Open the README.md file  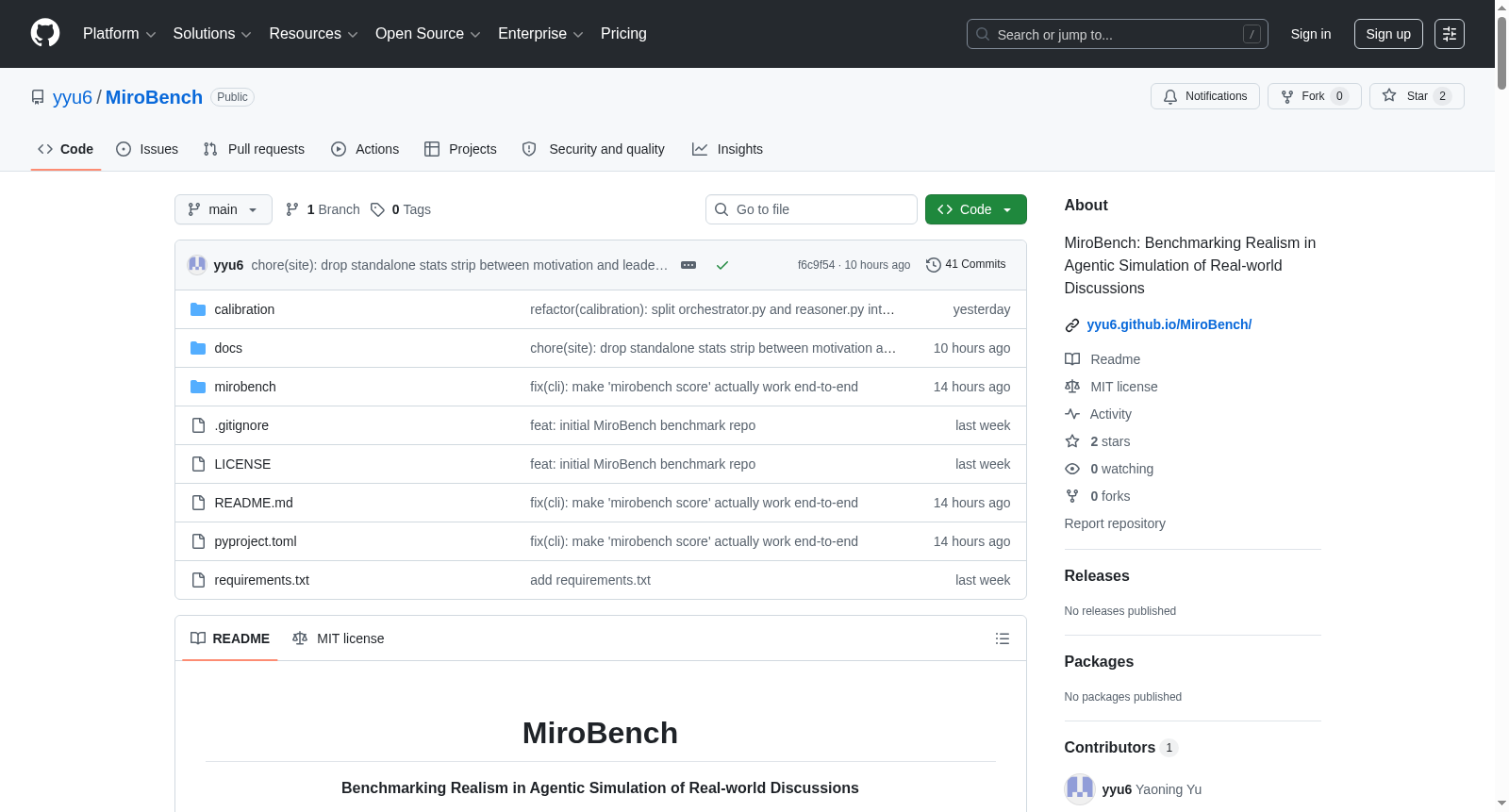(x=254, y=503)
